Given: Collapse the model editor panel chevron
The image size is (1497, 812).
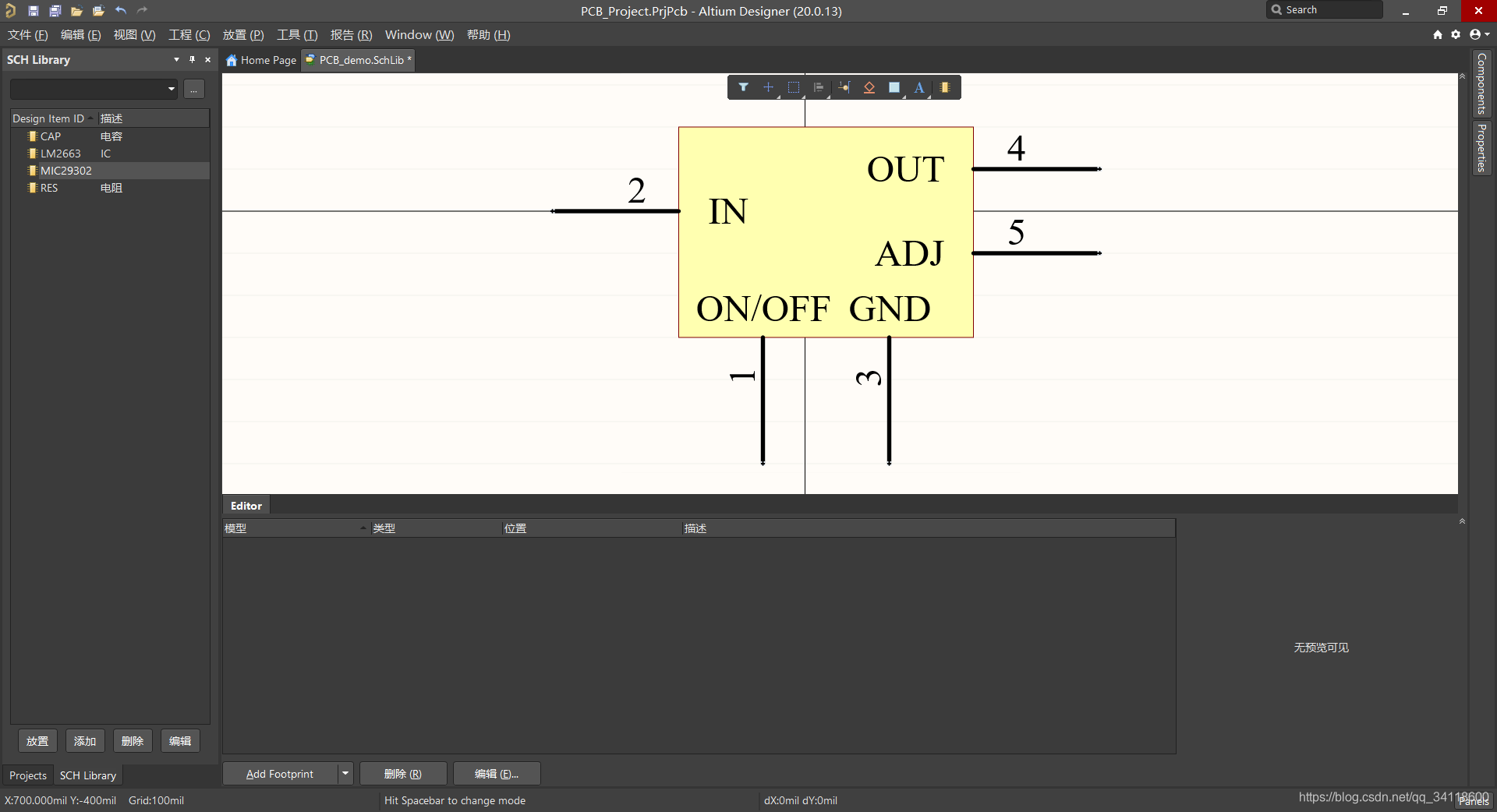Looking at the screenshot, I should (1462, 521).
